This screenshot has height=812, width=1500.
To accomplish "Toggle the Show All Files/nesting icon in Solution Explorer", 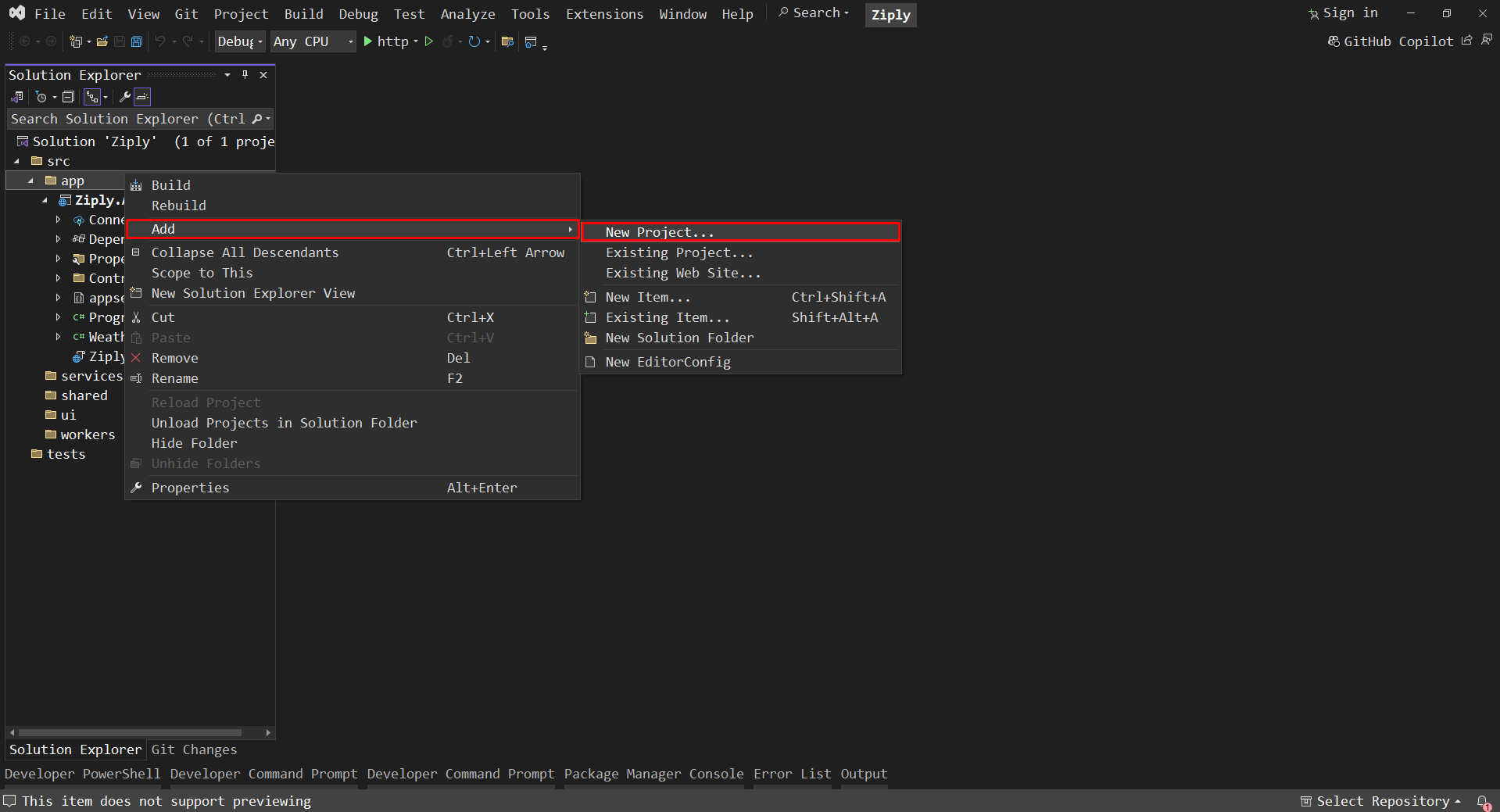I will coord(92,97).
